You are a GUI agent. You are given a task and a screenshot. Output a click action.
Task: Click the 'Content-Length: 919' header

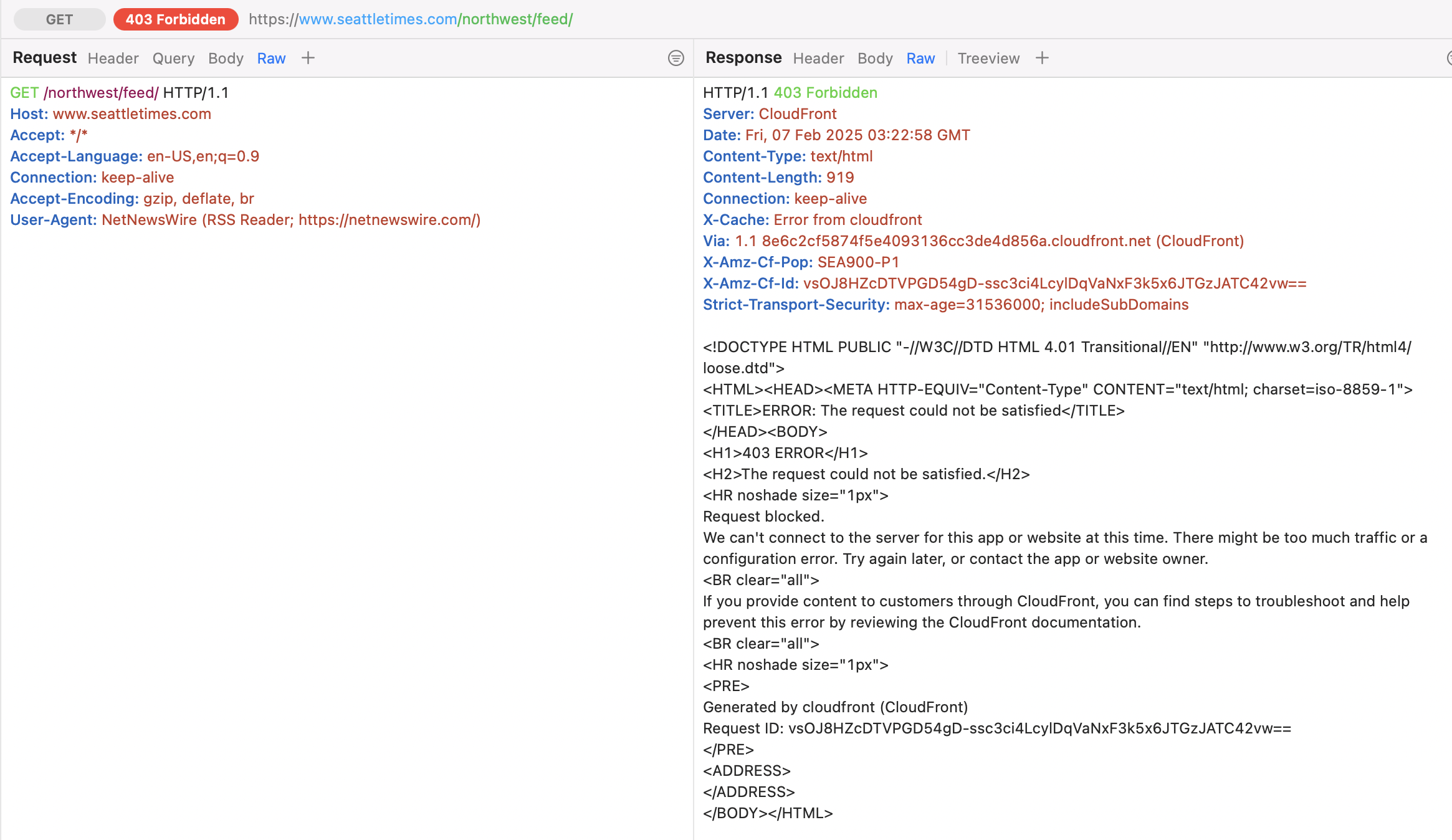[x=778, y=178]
